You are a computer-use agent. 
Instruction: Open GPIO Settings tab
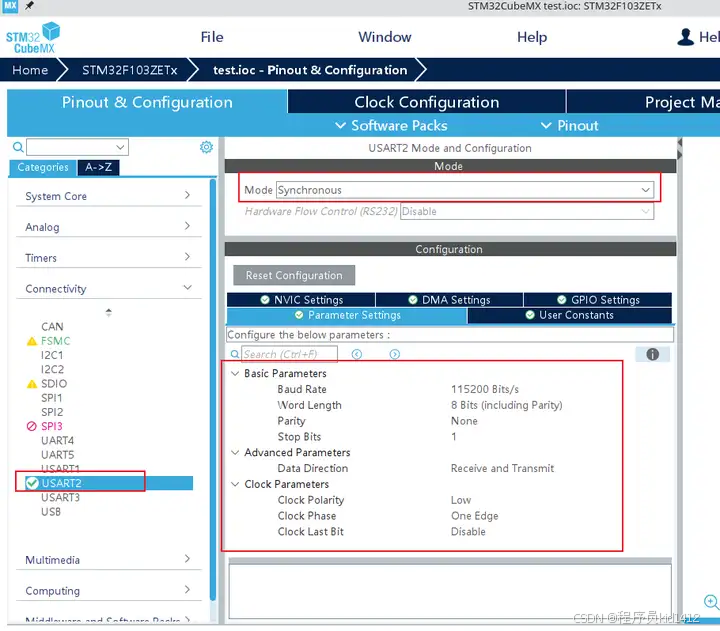pos(598,300)
